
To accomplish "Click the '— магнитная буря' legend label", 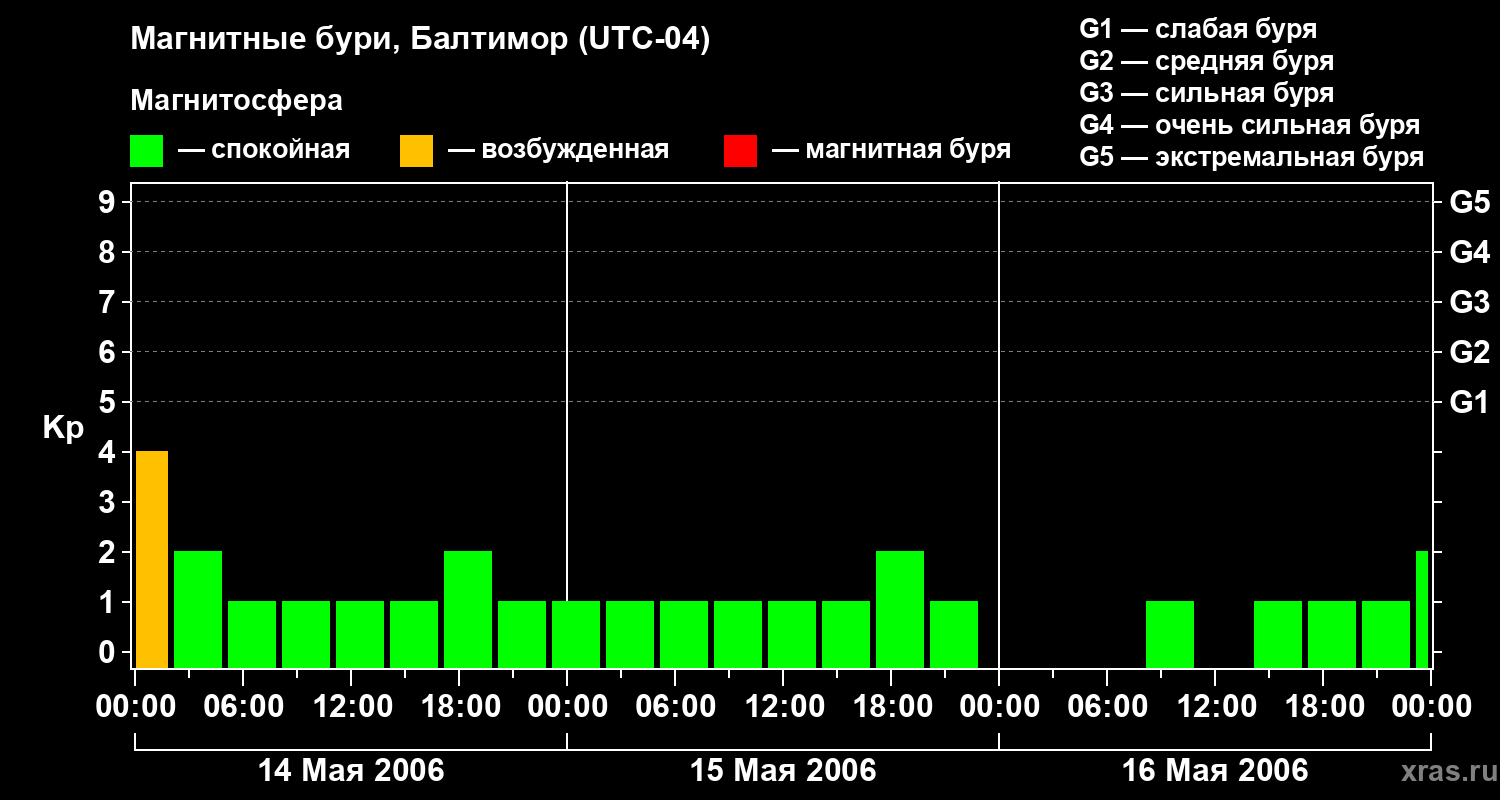I will 892,151.
